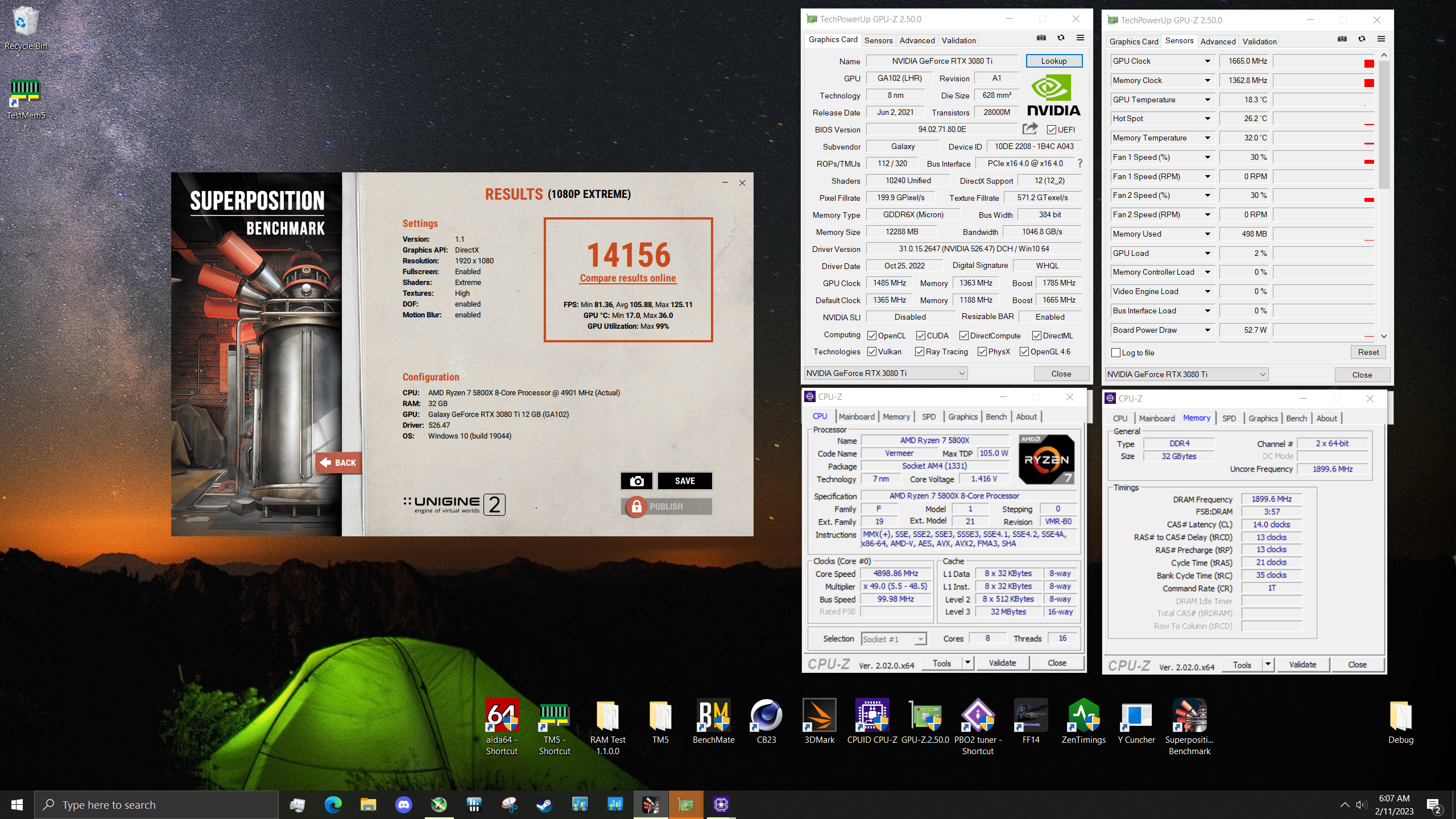Open Microsoft Edge from the taskbar
The image size is (1456, 819).
[333, 804]
